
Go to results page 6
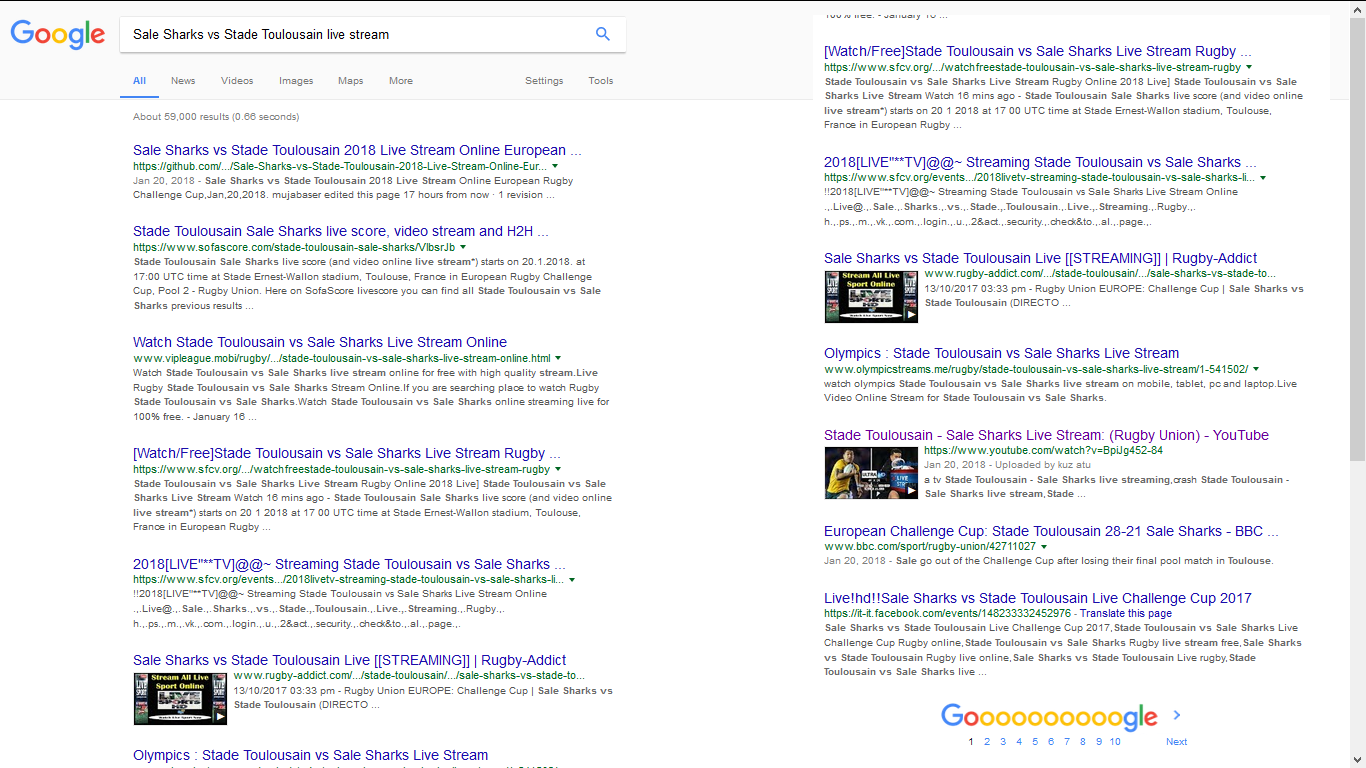click(x=1051, y=742)
